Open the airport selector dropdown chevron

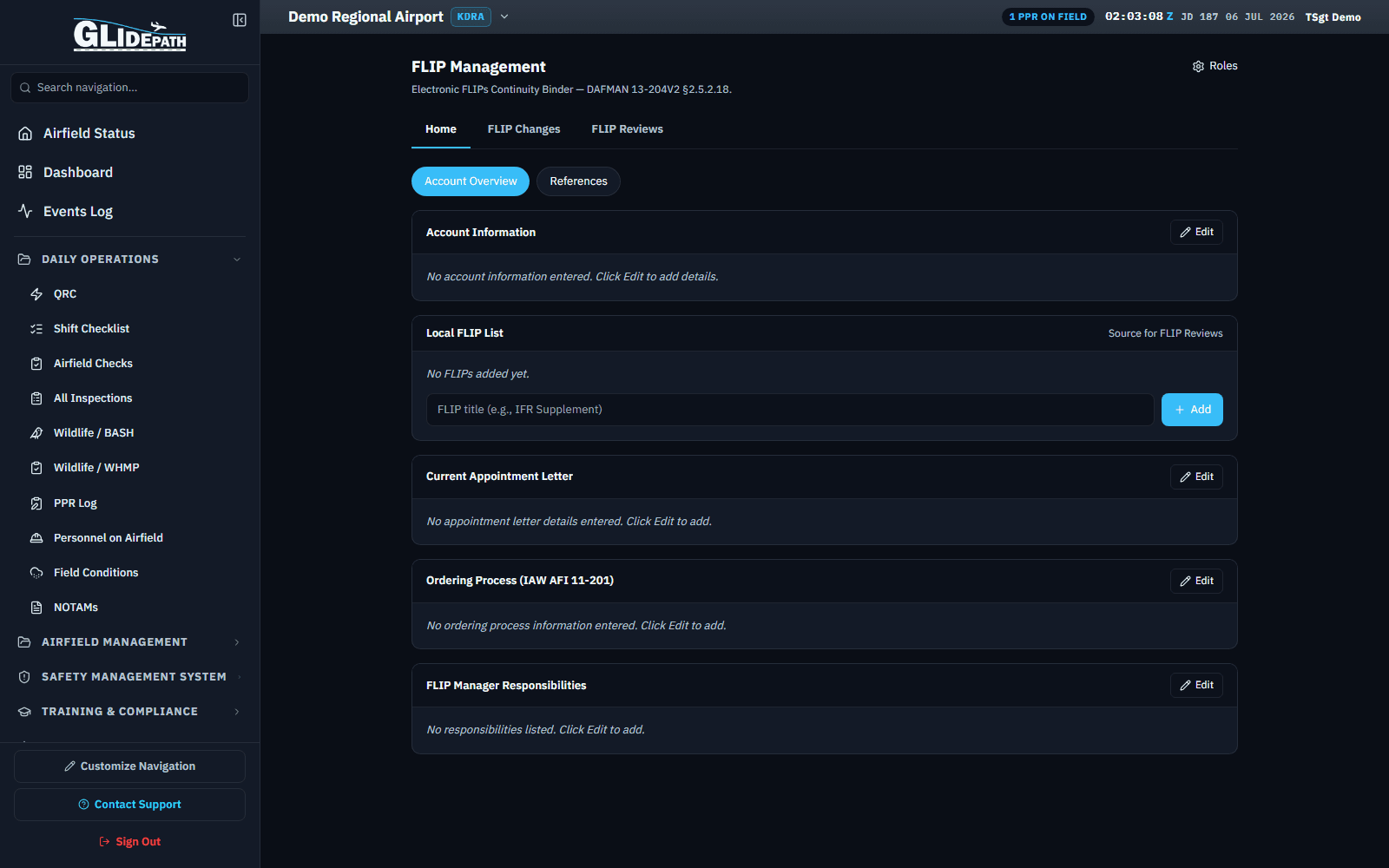[x=504, y=16]
